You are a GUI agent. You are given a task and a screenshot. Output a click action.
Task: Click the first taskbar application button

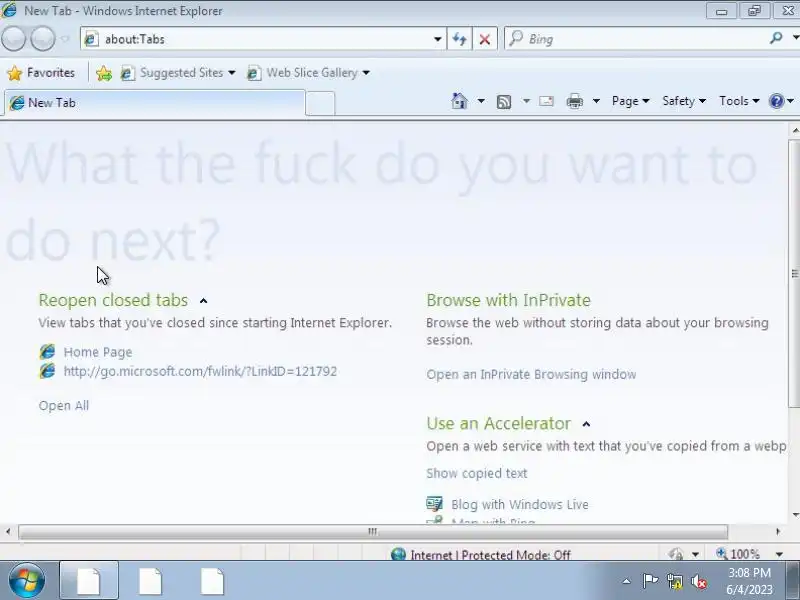(89, 580)
